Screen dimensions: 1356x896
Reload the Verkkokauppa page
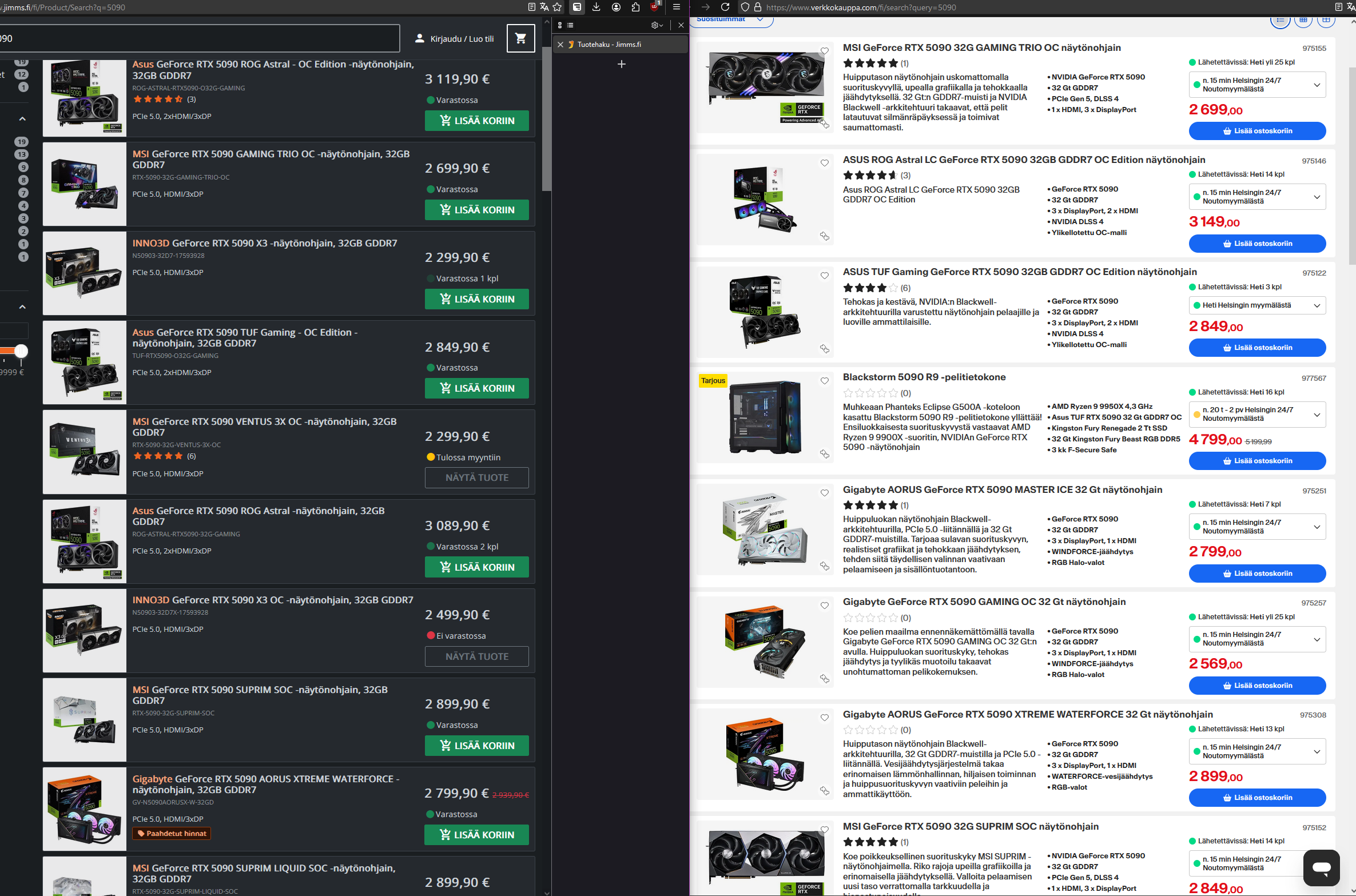tap(725, 7)
